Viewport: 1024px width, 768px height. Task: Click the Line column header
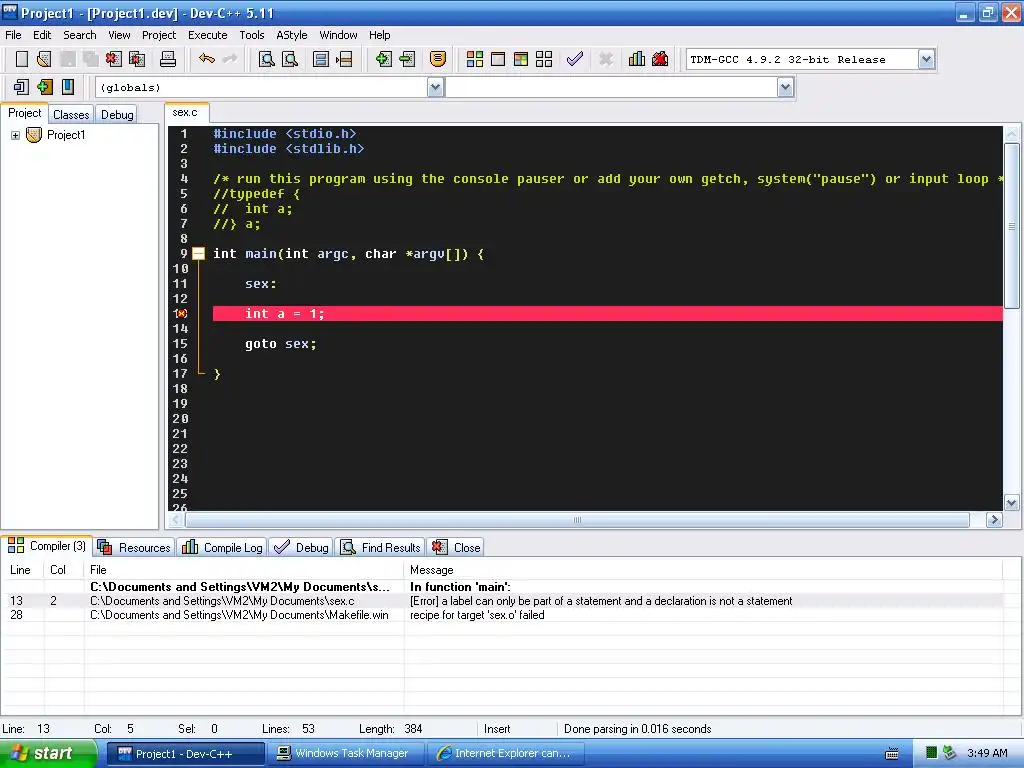23,570
